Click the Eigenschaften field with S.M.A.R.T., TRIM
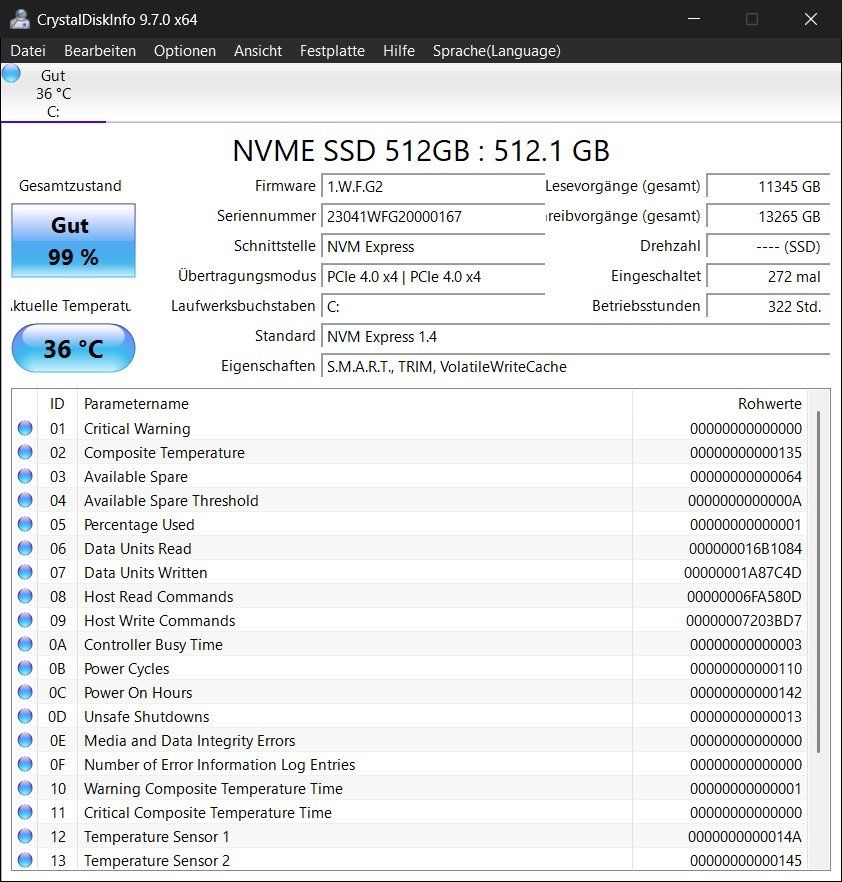842x882 pixels. click(x=575, y=366)
